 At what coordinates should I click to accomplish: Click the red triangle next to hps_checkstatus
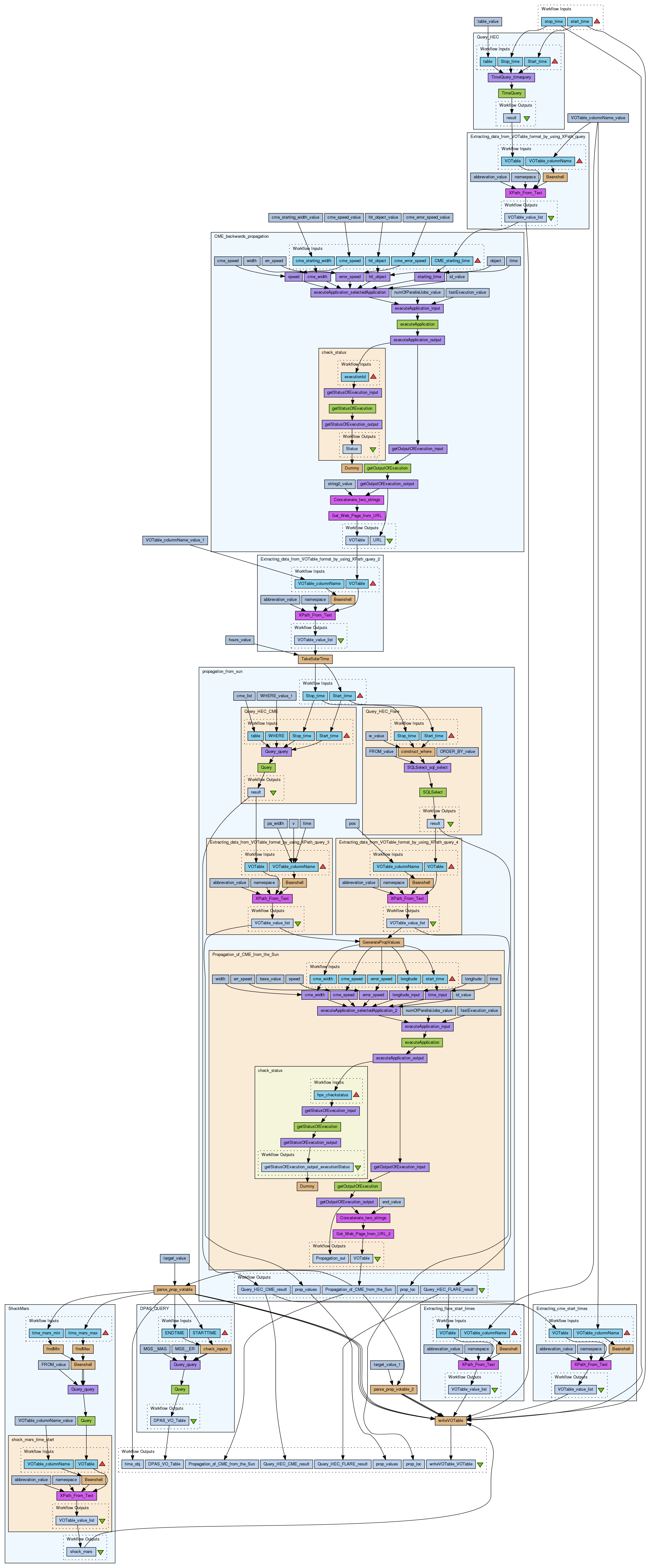(x=356, y=1095)
